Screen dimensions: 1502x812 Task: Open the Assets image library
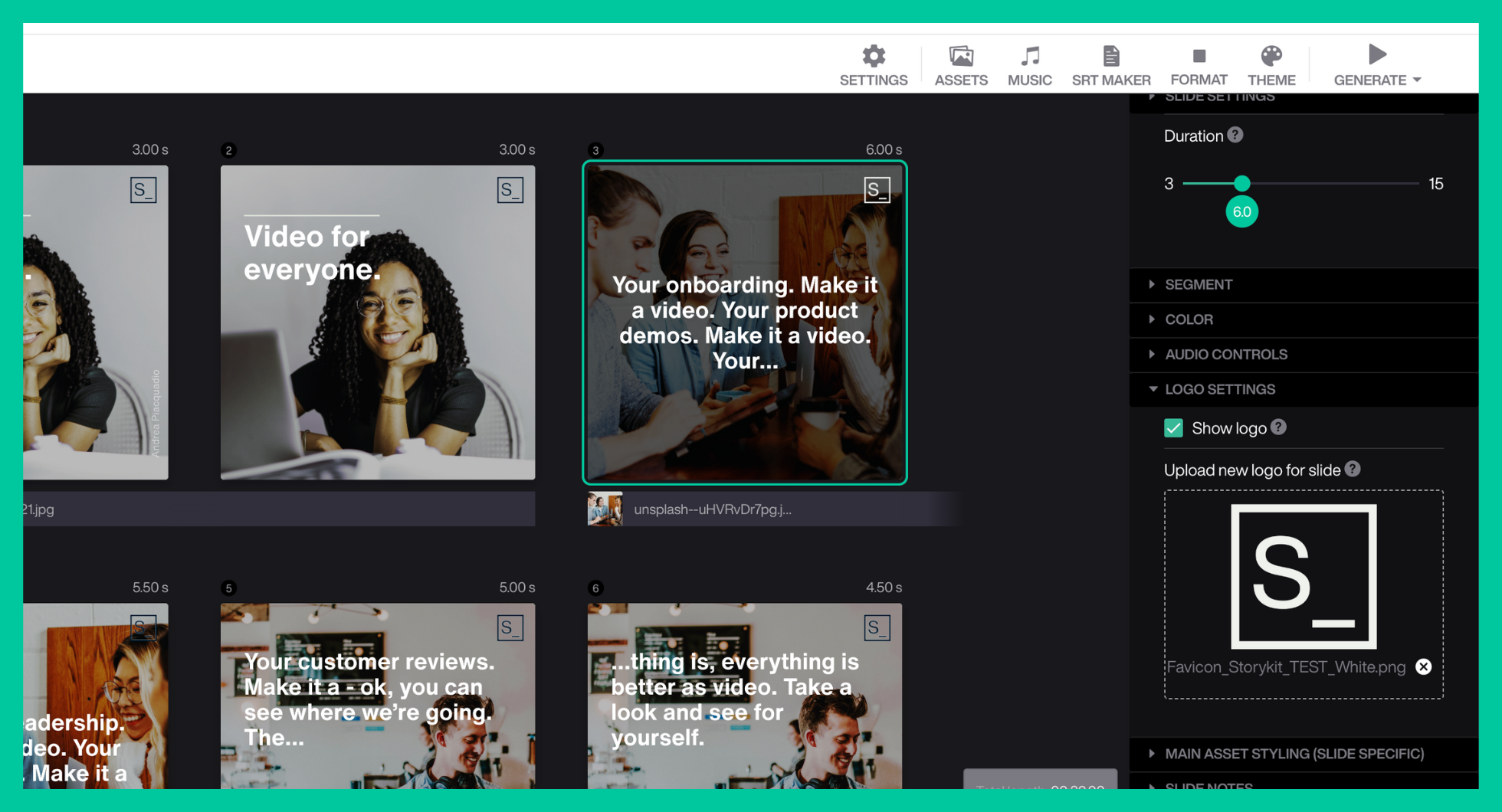(x=960, y=64)
